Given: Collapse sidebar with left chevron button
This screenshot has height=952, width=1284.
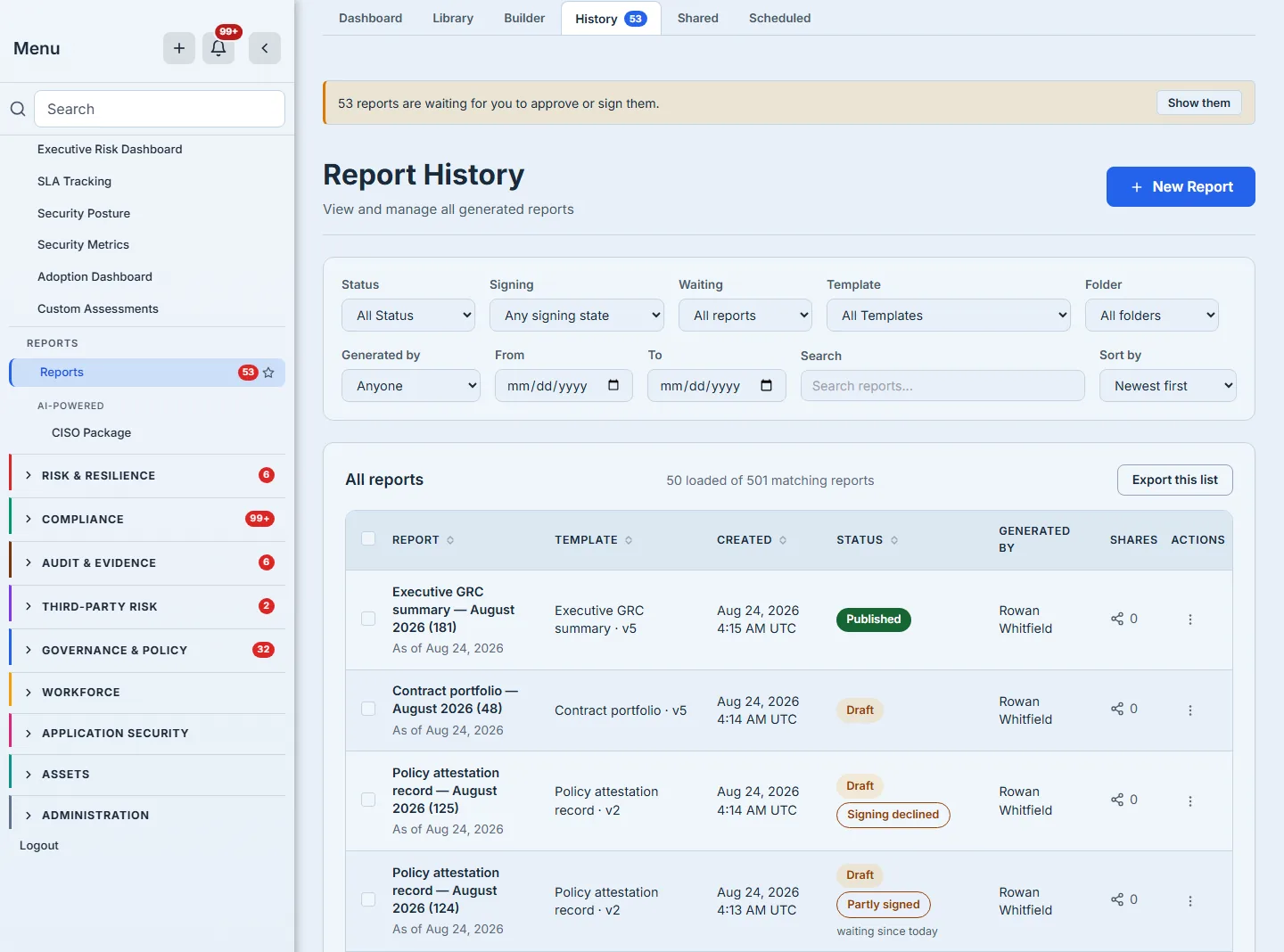Looking at the screenshot, I should pos(265,48).
